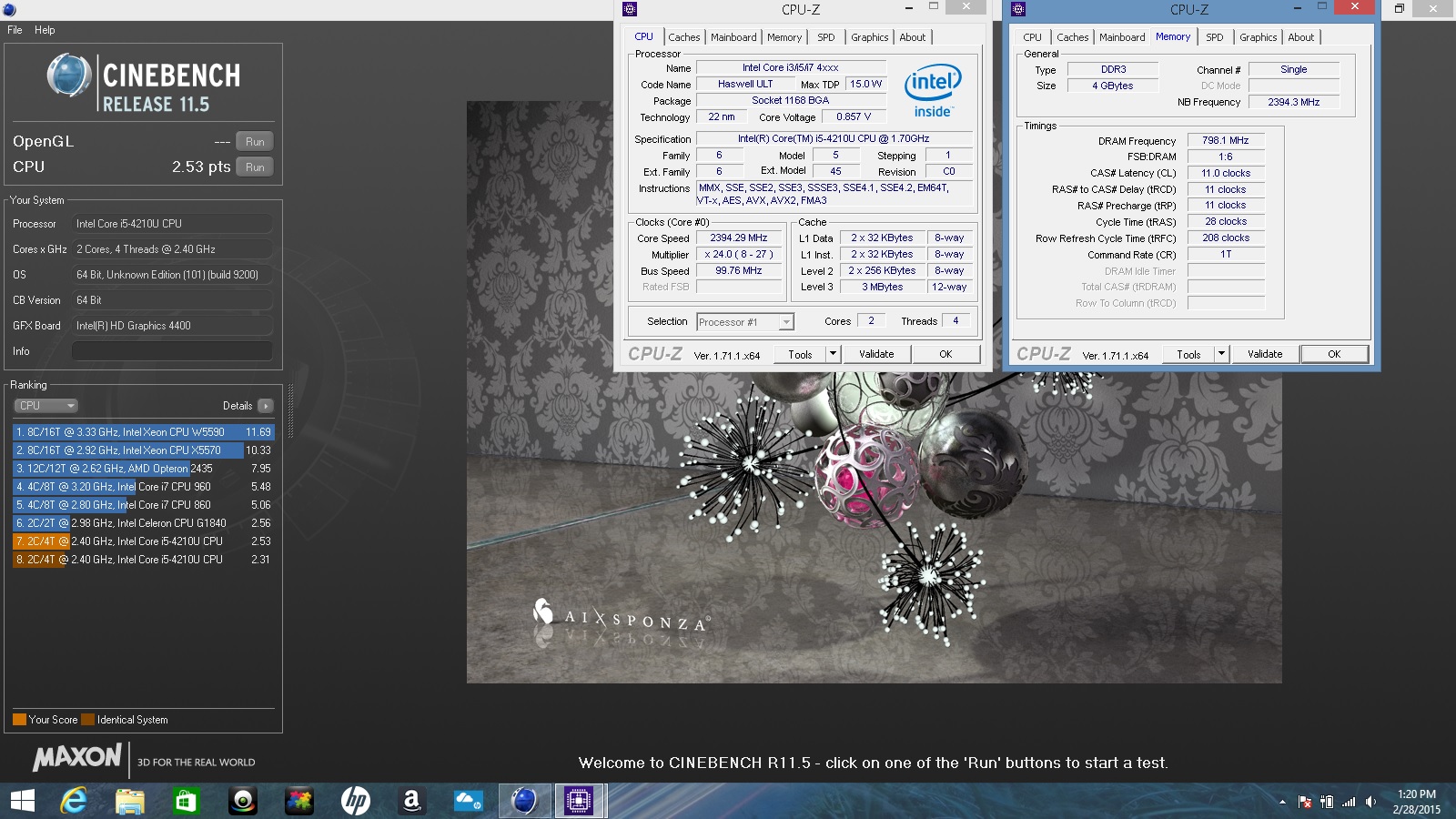Switch to SPD tab in left CPU-Z
This screenshot has height=819, width=1456.
[x=826, y=37]
